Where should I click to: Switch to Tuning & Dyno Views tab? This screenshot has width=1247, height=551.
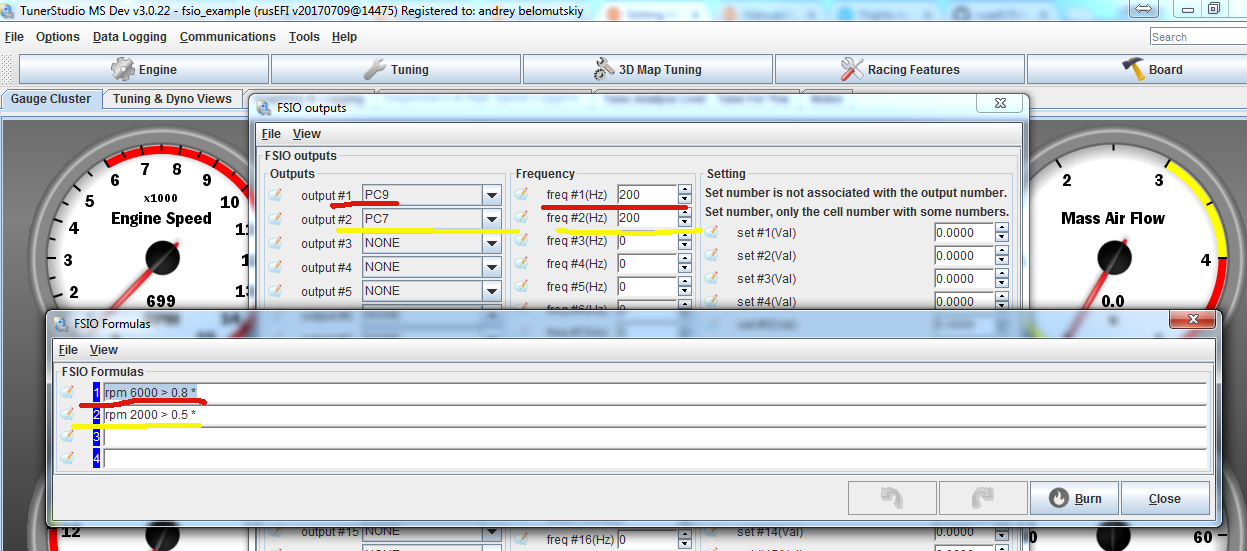pos(172,99)
